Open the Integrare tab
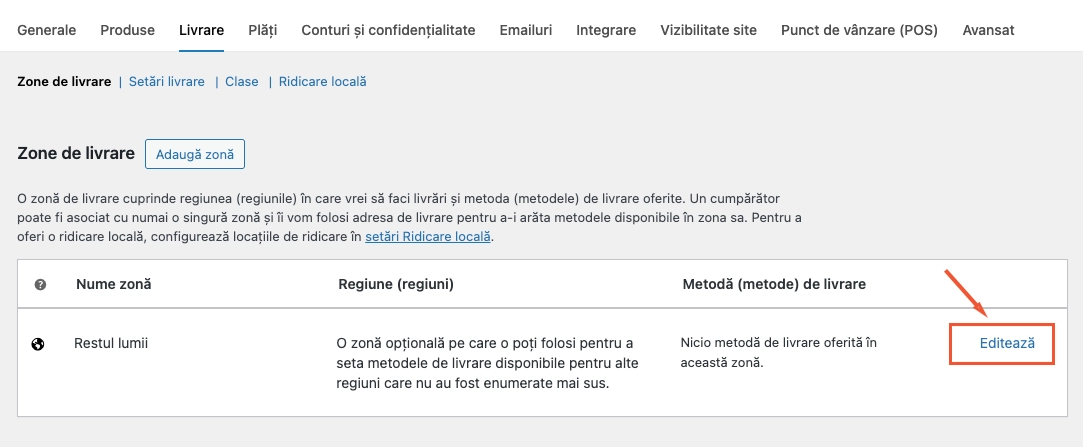Screen dimensions: 1083x447 pos(606,30)
